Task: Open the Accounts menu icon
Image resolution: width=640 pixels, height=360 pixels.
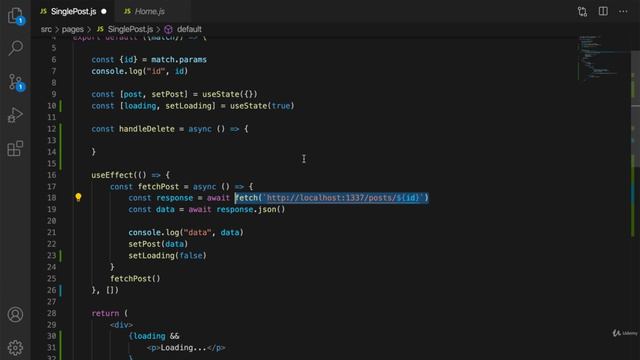Action: (16, 315)
